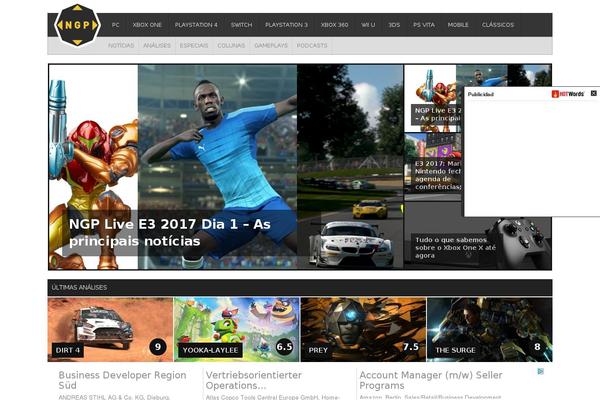Click the HOTWords logo in ad popup
Viewport: 600px width, 400px height.
coord(568,94)
